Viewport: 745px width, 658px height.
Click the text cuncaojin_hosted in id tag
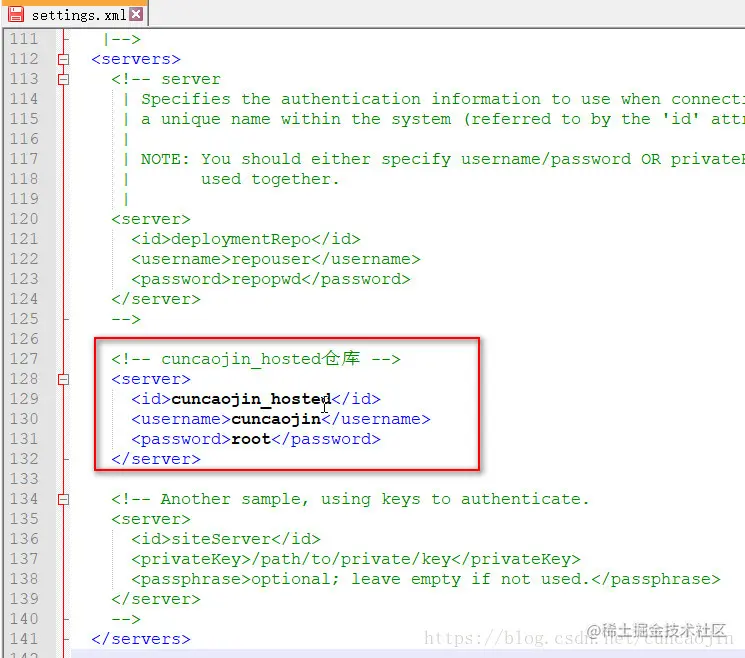[251, 399]
